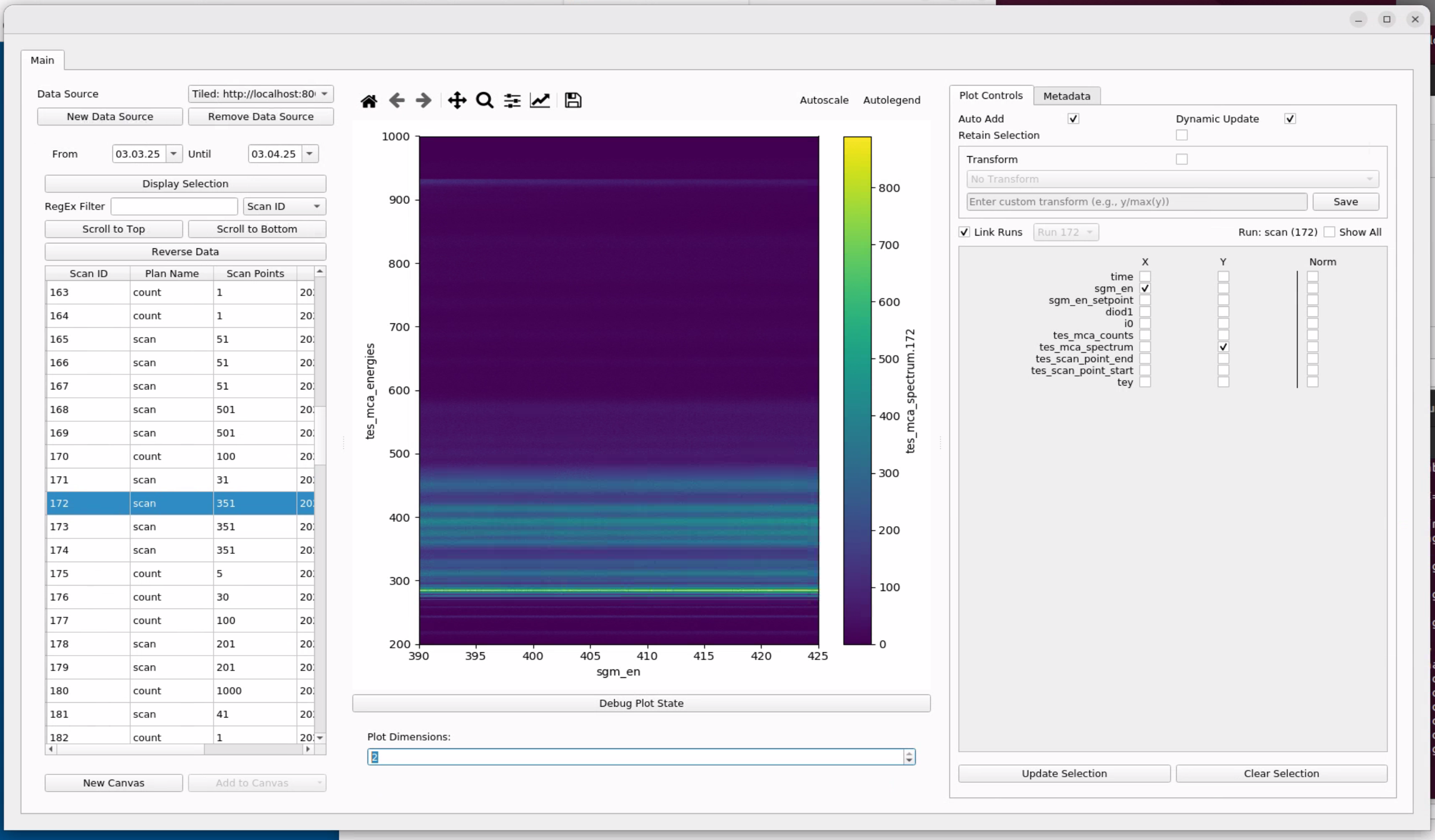Click the RegEx Filter text field
This screenshot has width=1435, height=840.
point(174,207)
